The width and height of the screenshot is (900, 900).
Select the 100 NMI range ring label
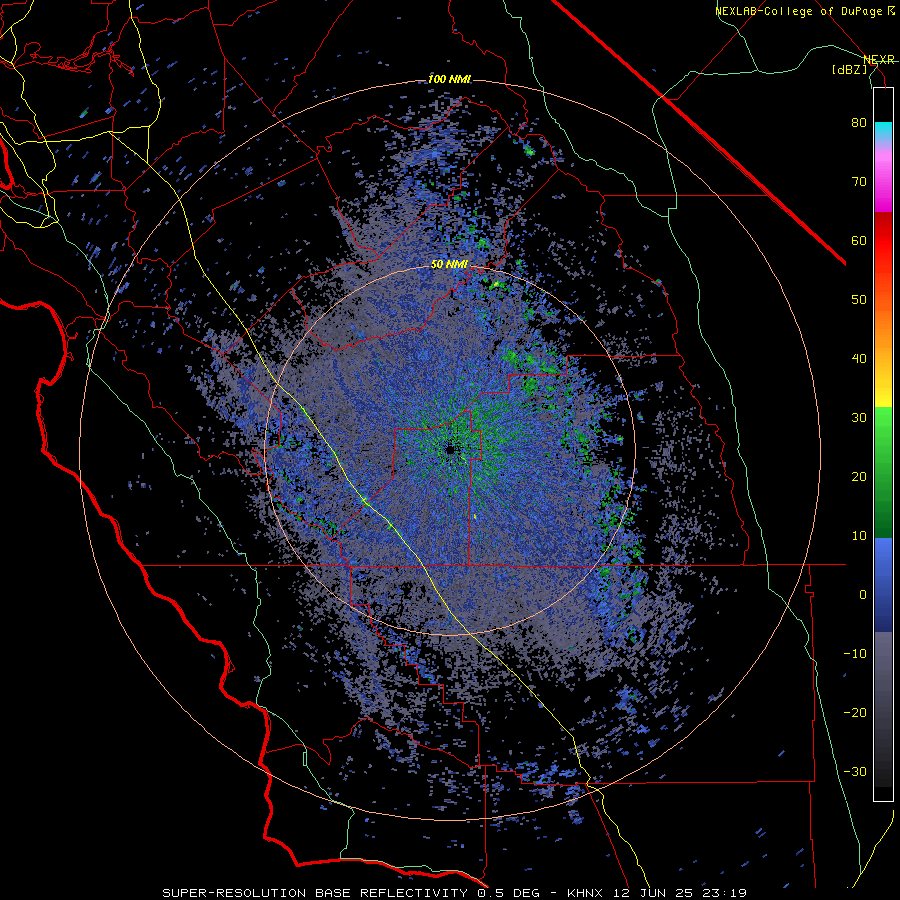(x=449, y=79)
